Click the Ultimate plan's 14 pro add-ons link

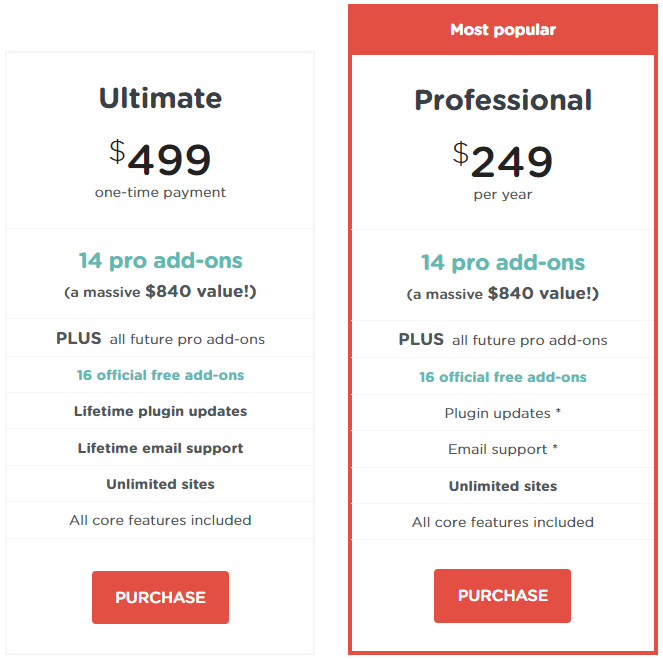point(160,260)
